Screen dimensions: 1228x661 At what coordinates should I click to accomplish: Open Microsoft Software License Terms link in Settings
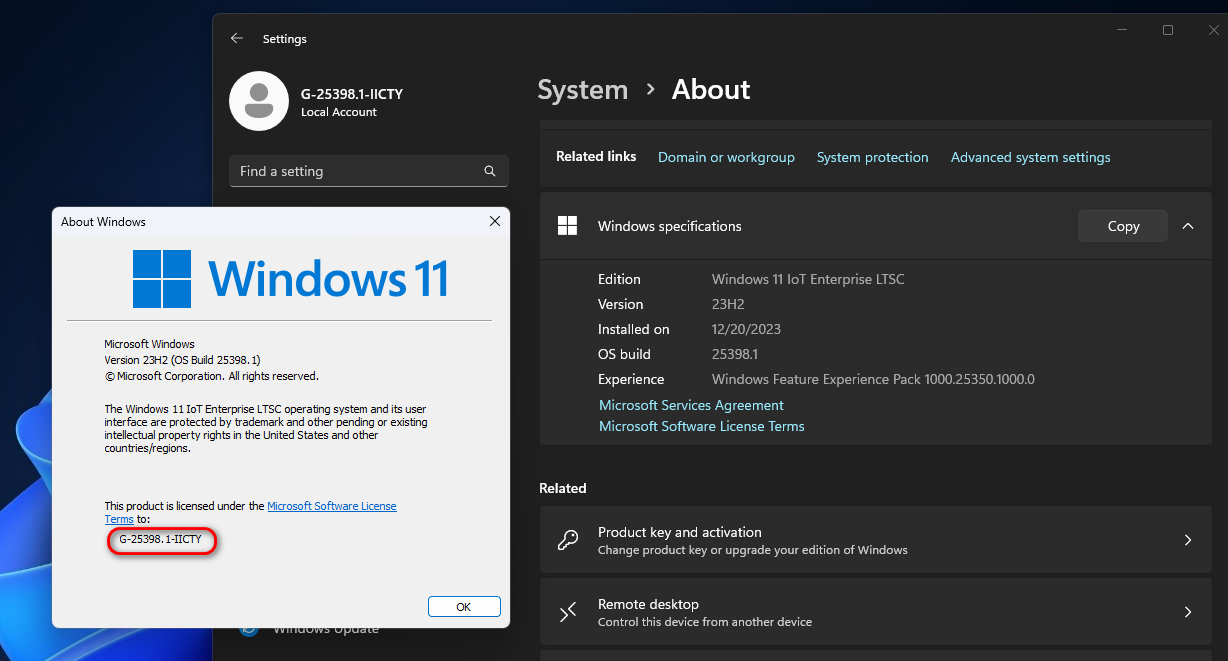click(x=702, y=426)
